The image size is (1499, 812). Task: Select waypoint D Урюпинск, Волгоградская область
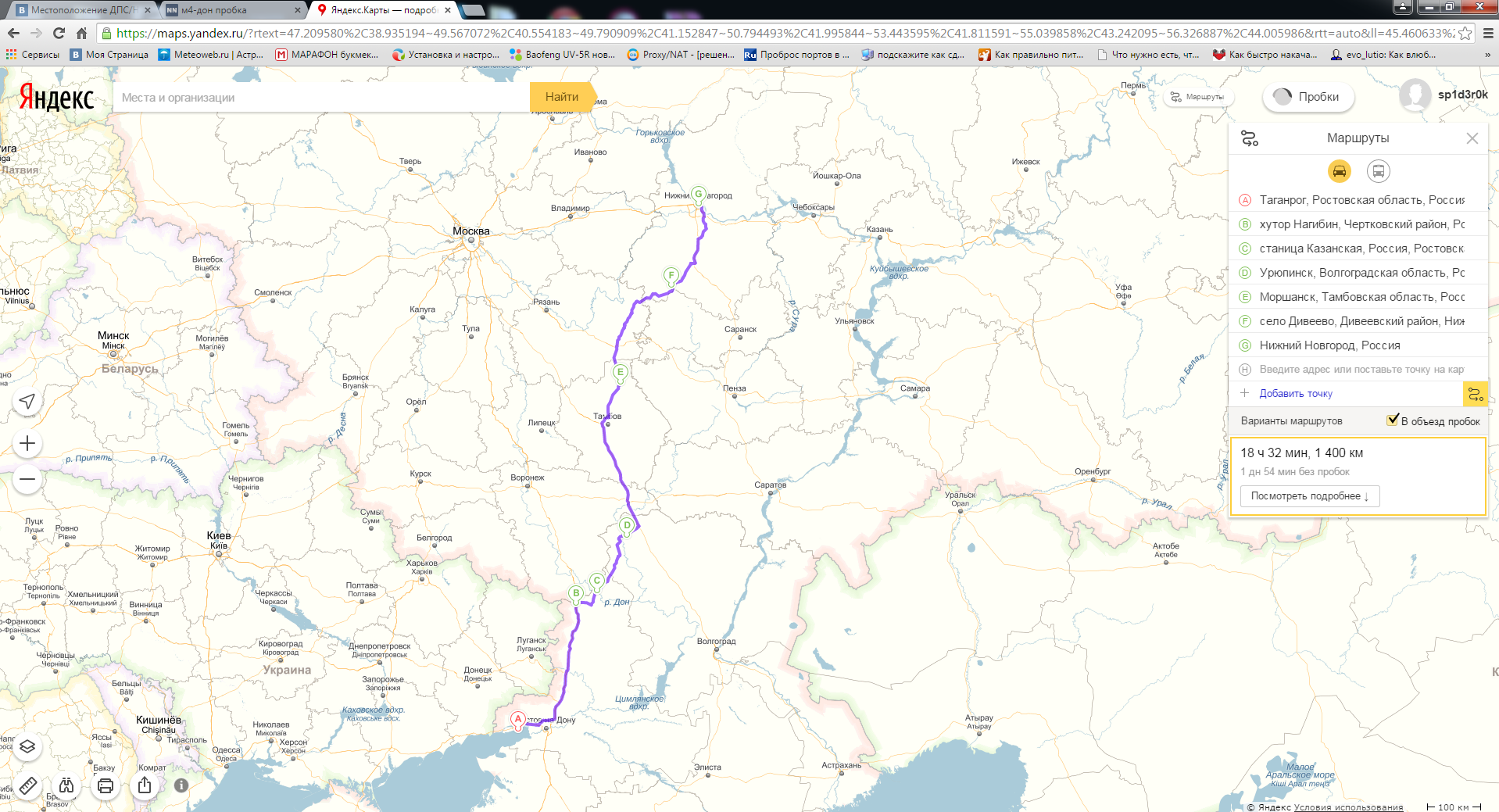(1358, 273)
